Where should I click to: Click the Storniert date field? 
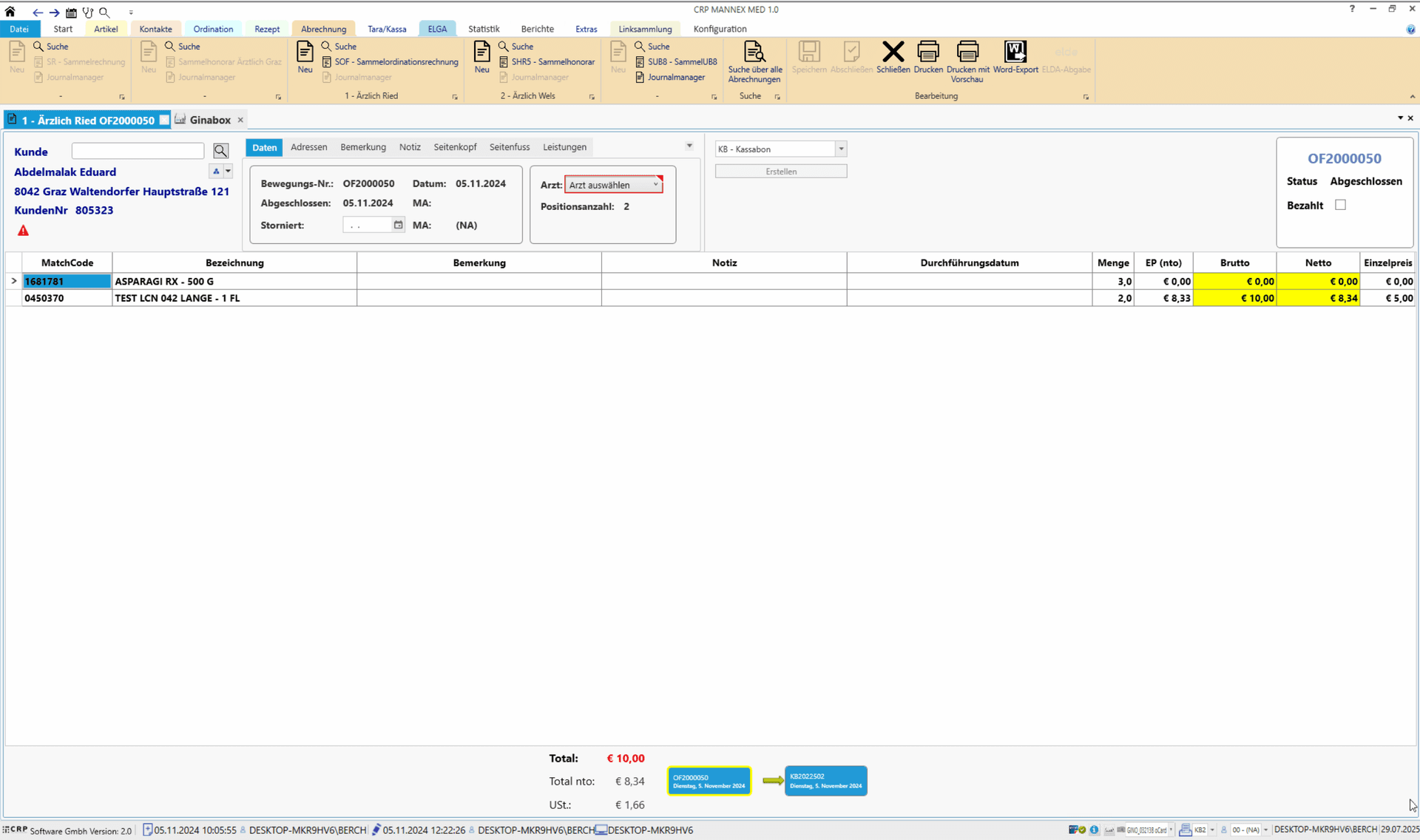point(368,225)
